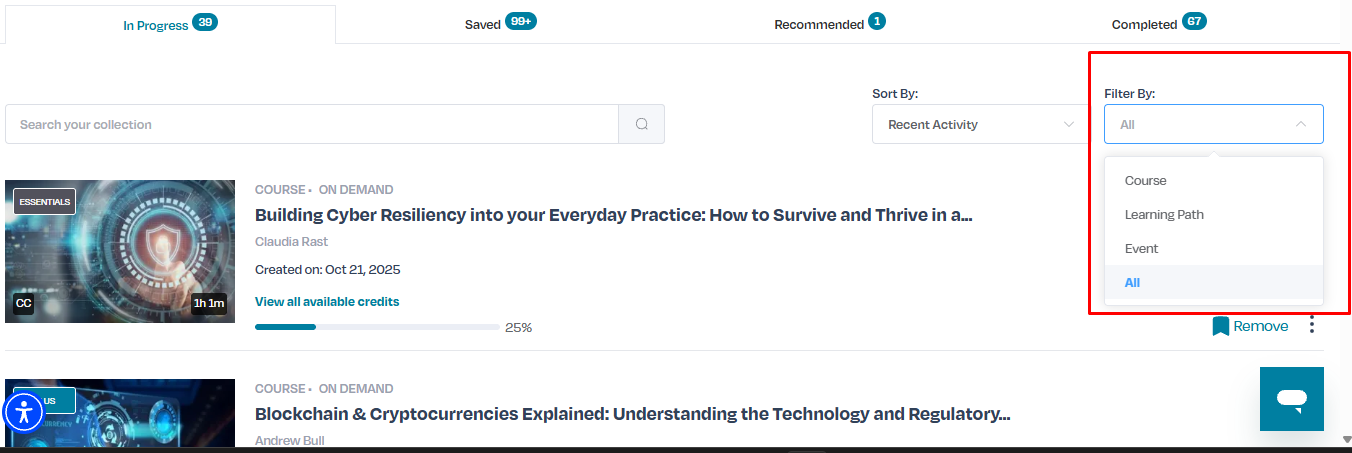Switch to the Saved tab
Viewport: 1352px width, 453px height.
coord(500,24)
